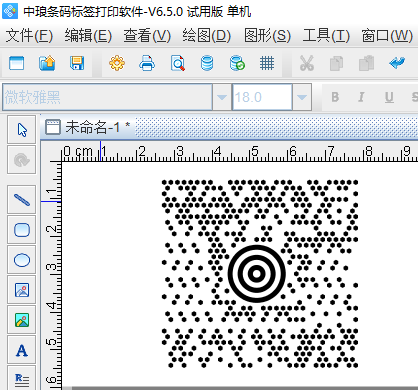Select the rounded rectangle tool
The height and width of the screenshot is (390, 418).
point(22,230)
